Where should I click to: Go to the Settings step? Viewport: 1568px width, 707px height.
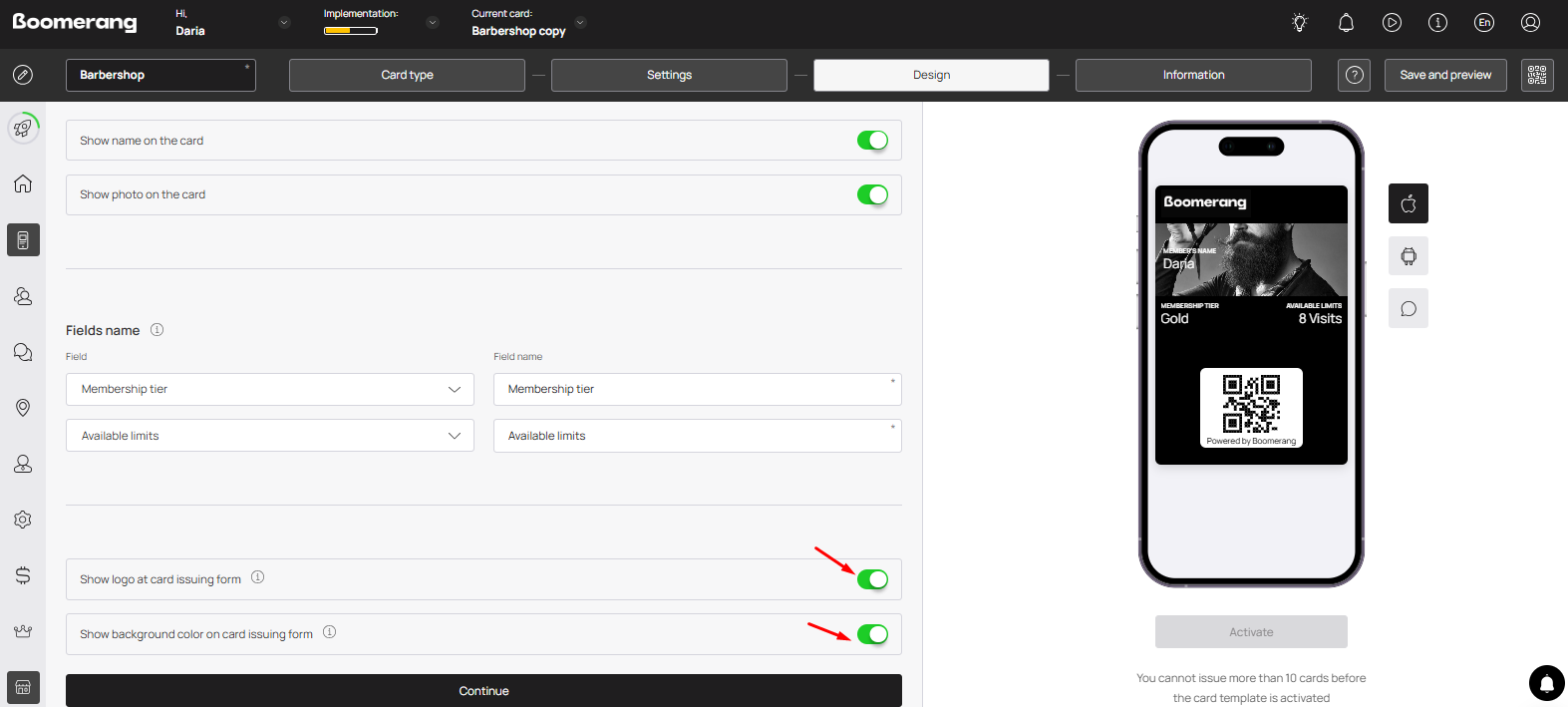(669, 75)
